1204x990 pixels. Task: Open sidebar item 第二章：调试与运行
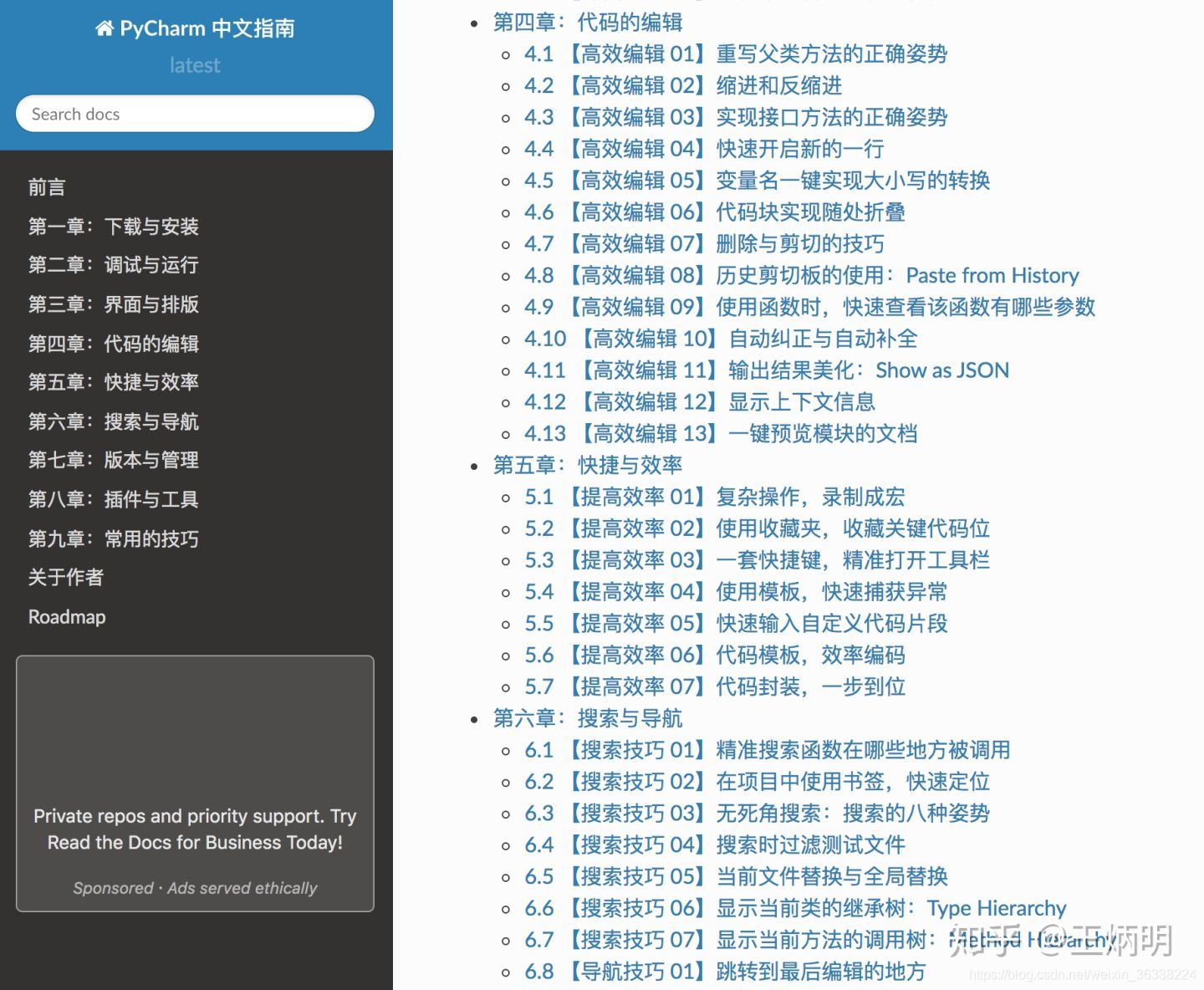pyautogui.click(x=114, y=265)
